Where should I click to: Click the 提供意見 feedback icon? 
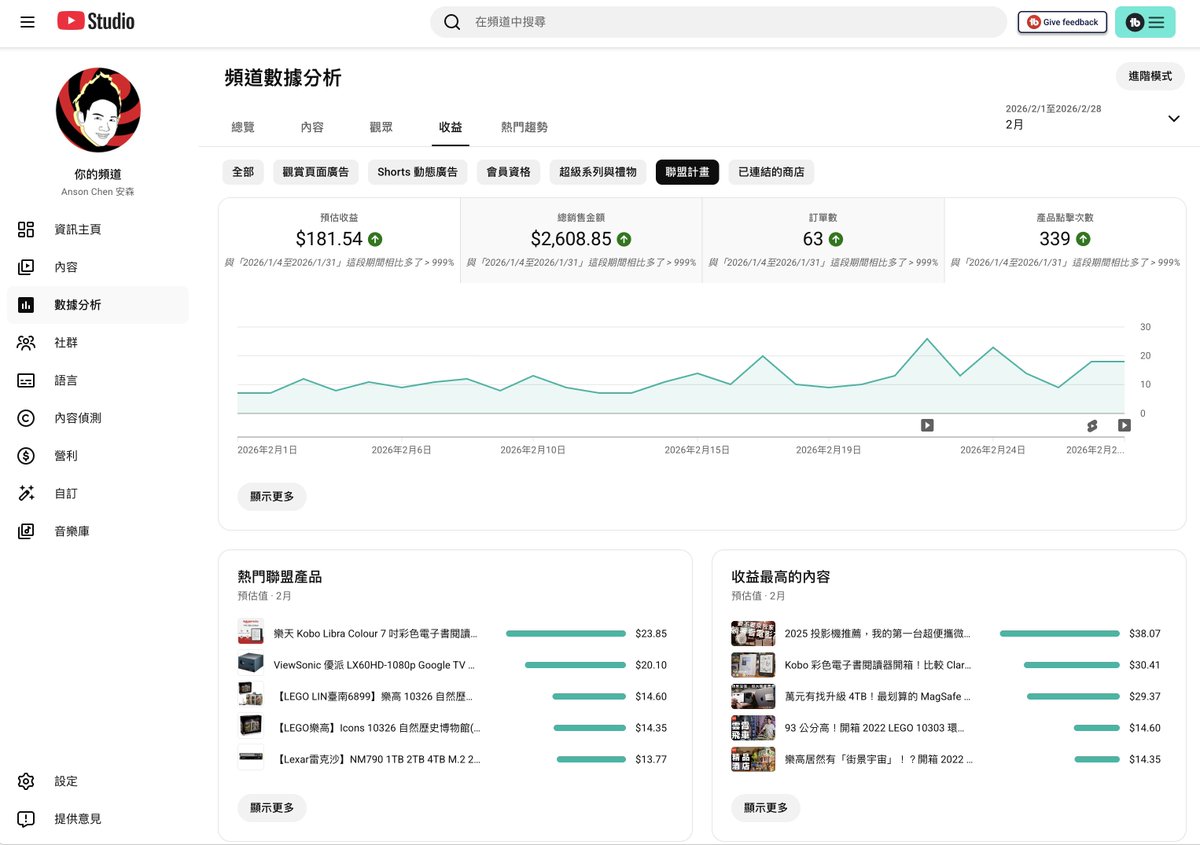click(x=26, y=819)
